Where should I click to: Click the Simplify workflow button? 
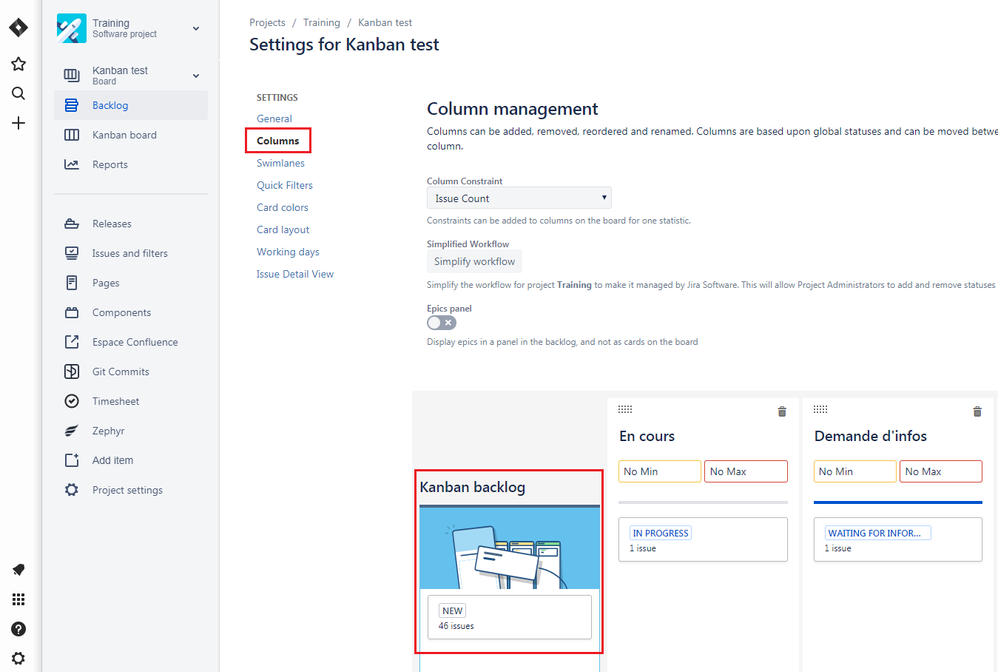pyautogui.click(x=474, y=262)
